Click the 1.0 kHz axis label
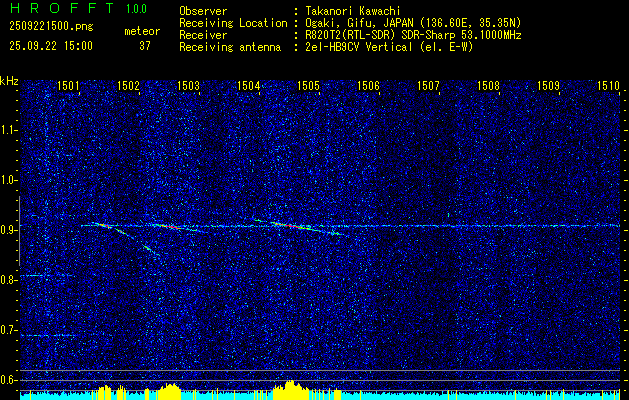 pyautogui.click(x=8, y=180)
